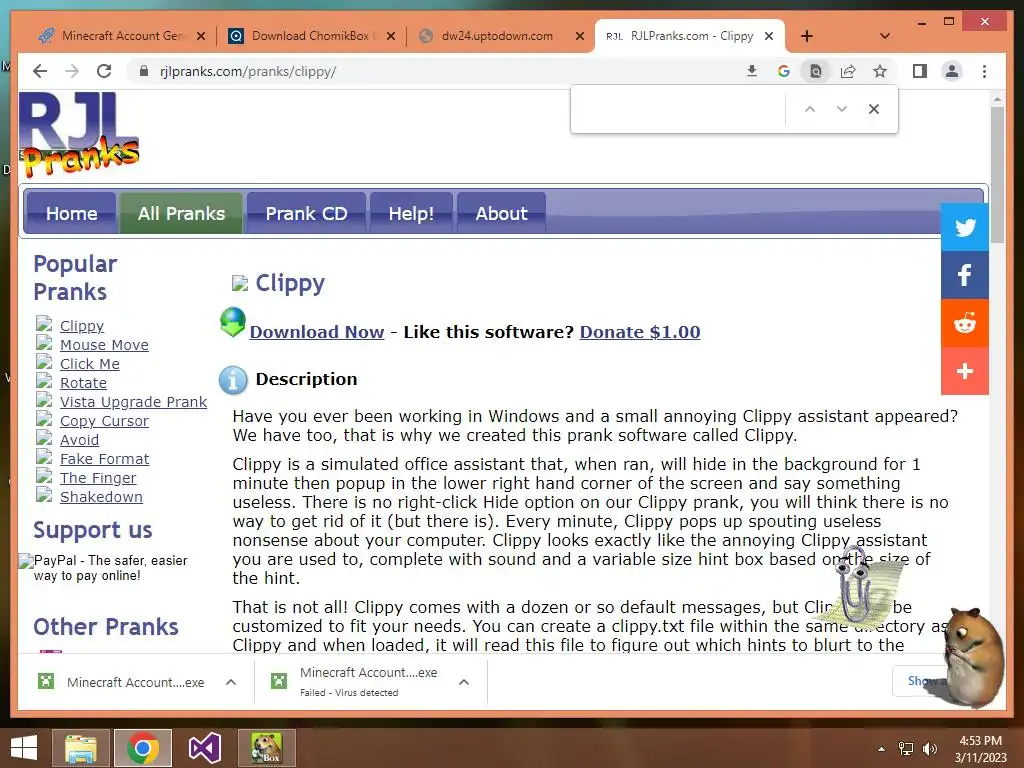Image resolution: width=1024 pixels, height=768 pixels.
Task: Toggle the Chrome side panel
Action: pyautogui.click(x=920, y=71)
